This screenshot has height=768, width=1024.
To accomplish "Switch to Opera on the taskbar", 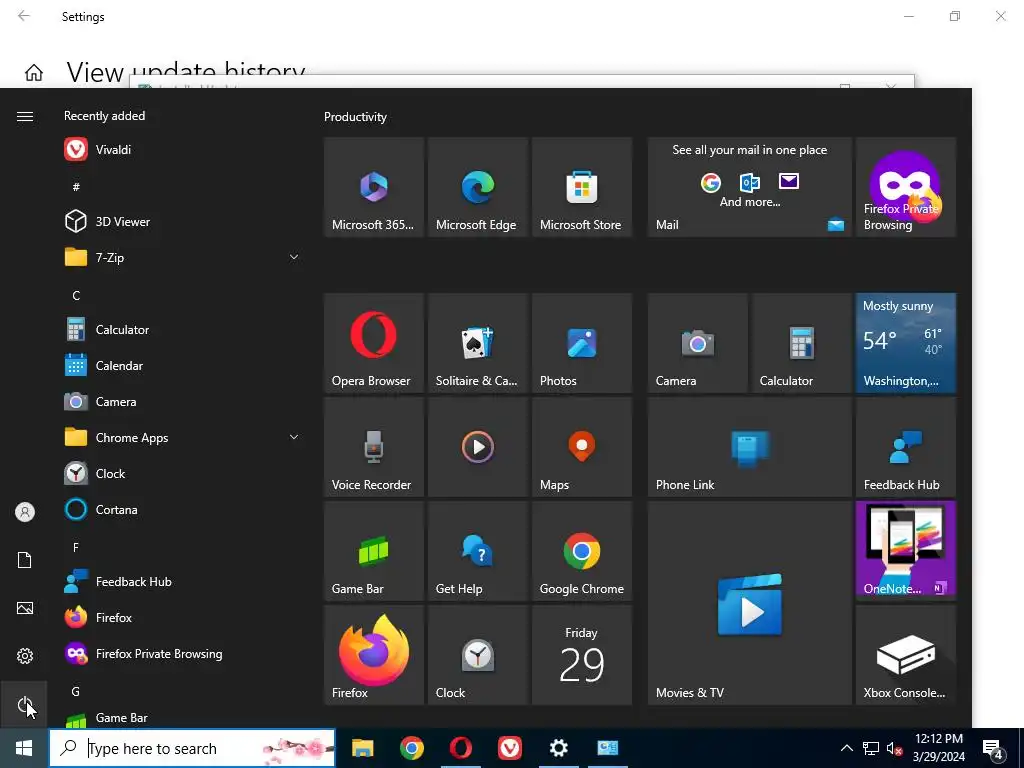I will pyautogui.click(x=460, y=748).
